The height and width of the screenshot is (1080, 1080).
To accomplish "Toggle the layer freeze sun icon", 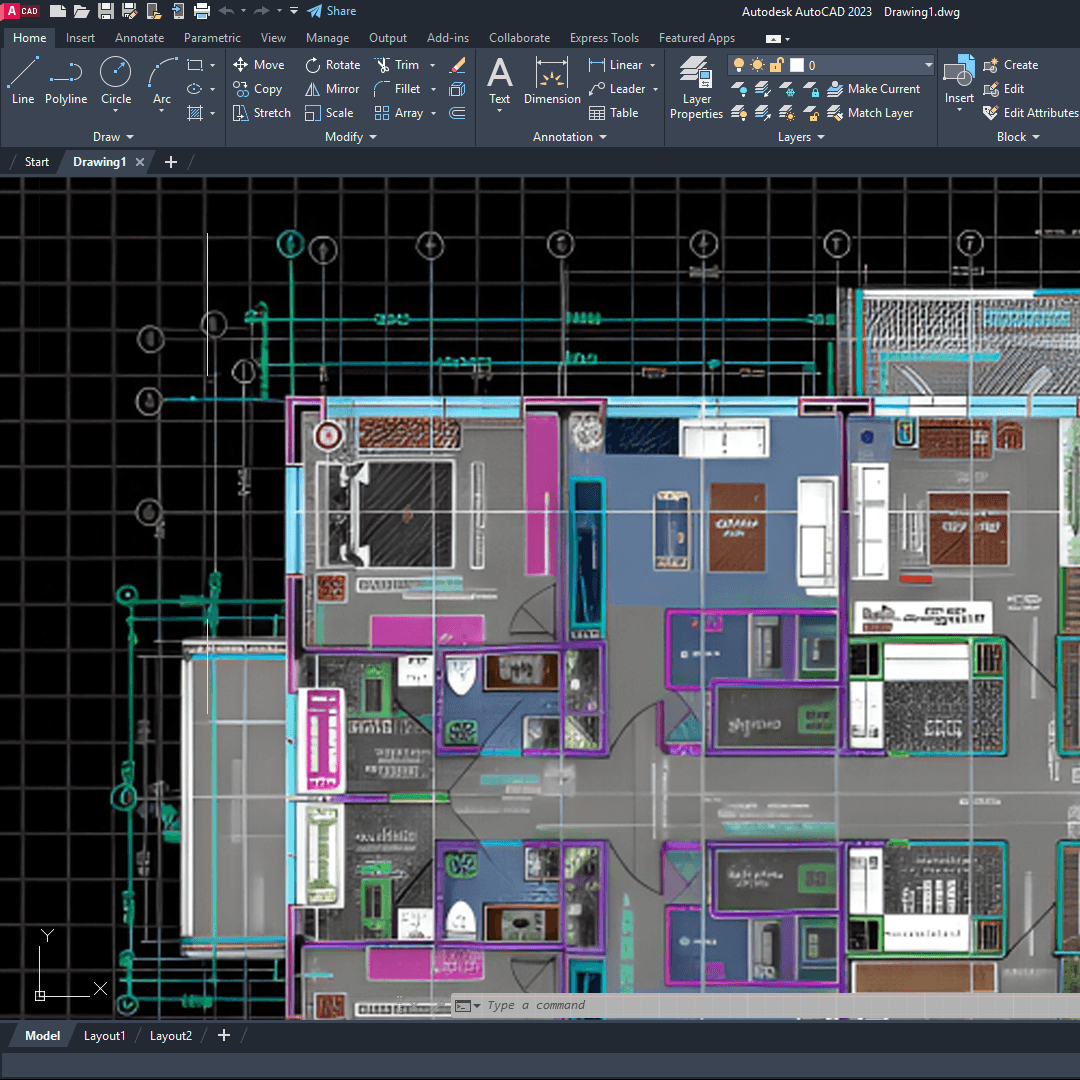I will coord(757,65).
